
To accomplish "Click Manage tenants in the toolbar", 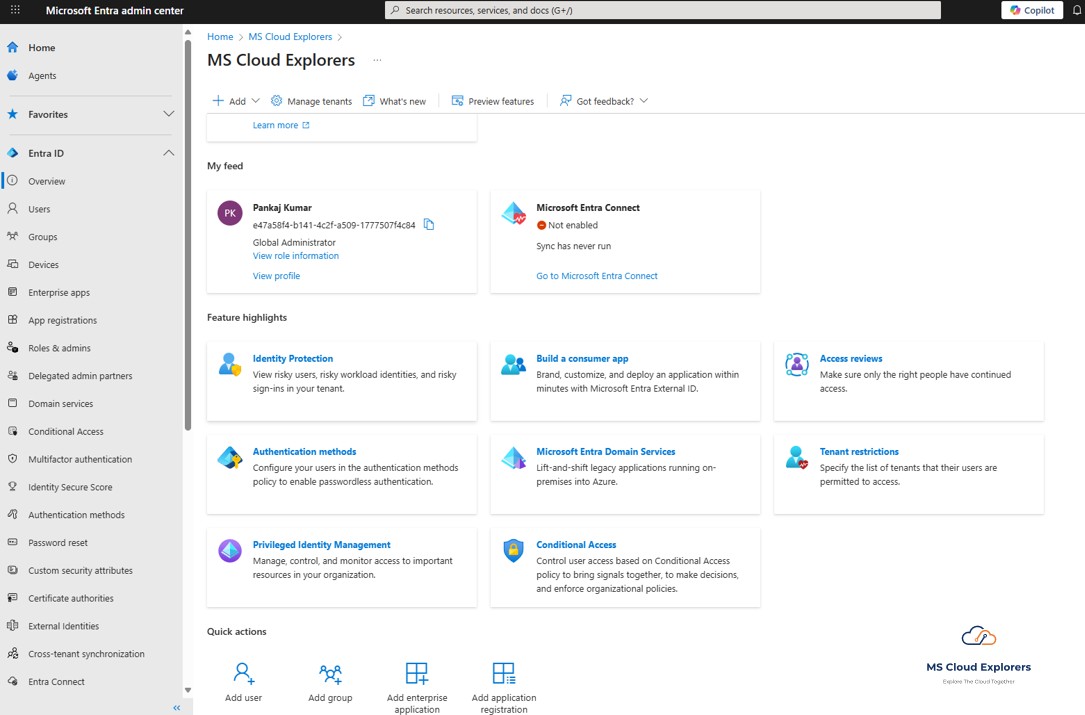I will pyautogui.click(x=310, y=100).
